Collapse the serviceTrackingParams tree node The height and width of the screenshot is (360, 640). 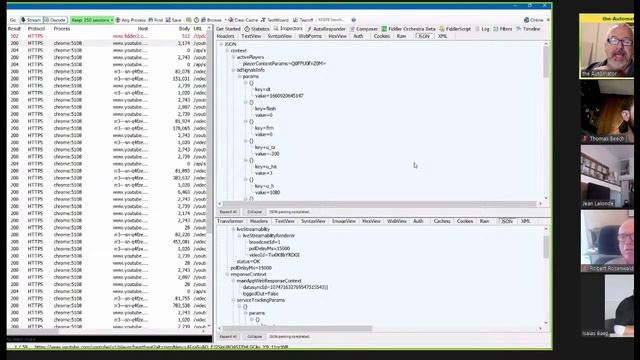[x=233, y=300]
